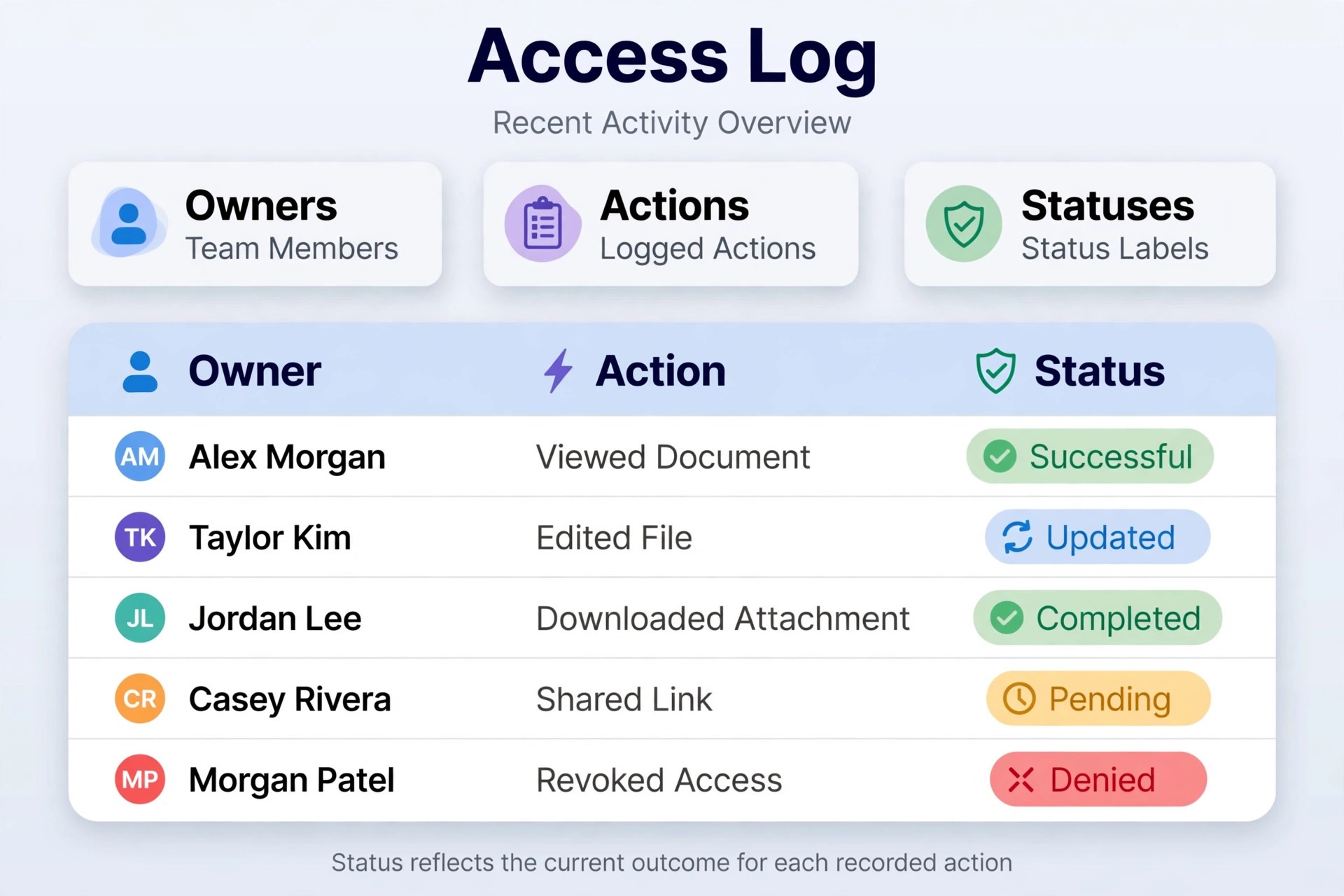The image size is (1344, 896).
Task: Click the clock icon in Pending badge
Action: pos(1019,699)
